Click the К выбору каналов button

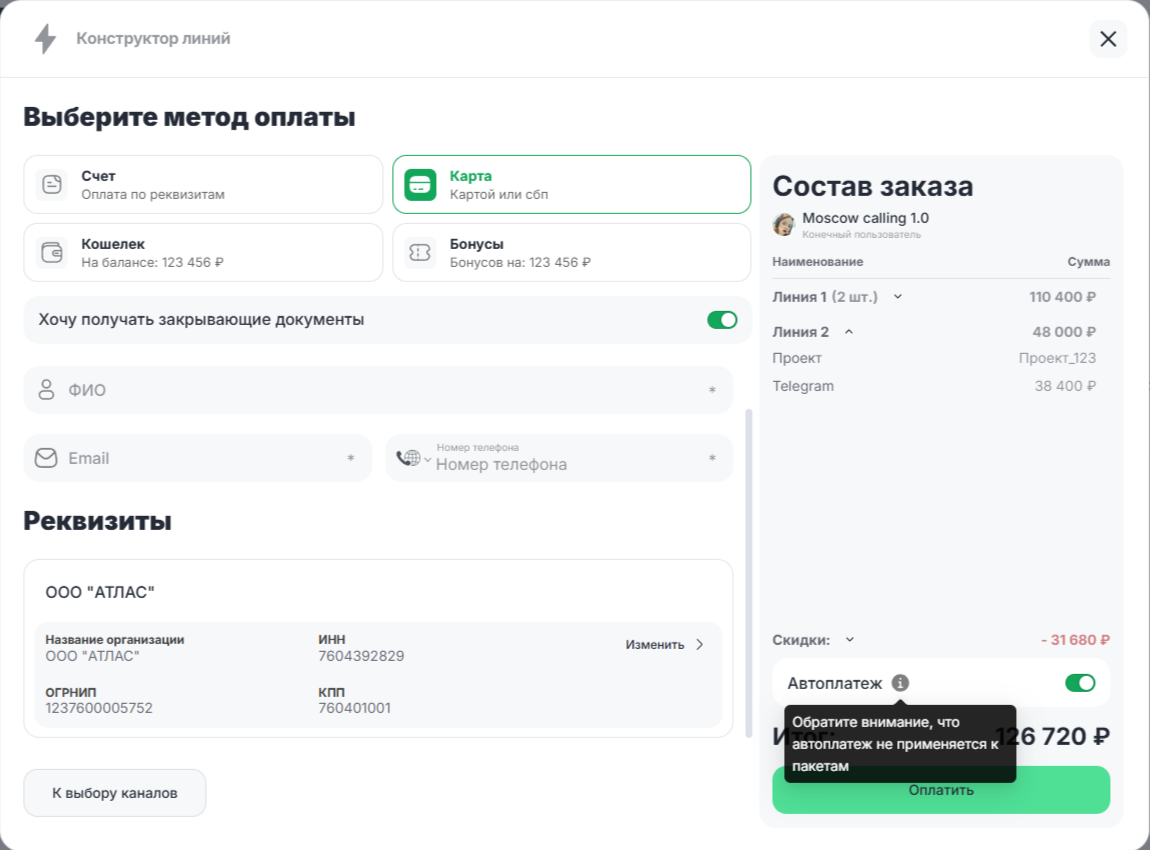(x=115, y=793)
